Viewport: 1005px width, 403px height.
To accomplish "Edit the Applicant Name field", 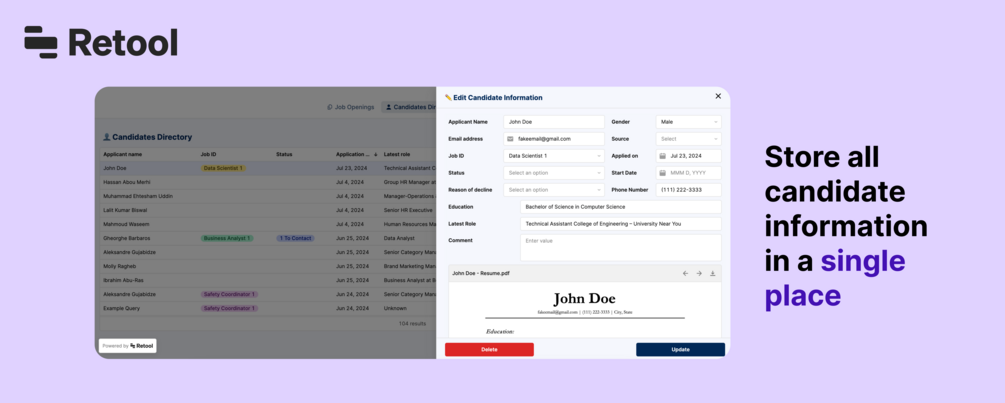I will point(554,122).
